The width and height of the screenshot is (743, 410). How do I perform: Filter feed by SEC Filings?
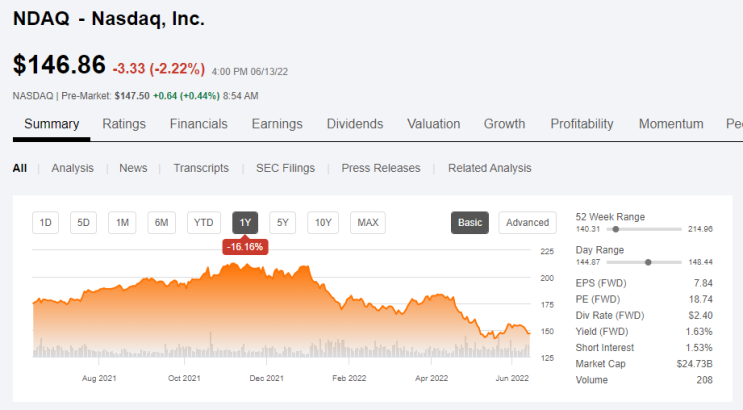285,168
